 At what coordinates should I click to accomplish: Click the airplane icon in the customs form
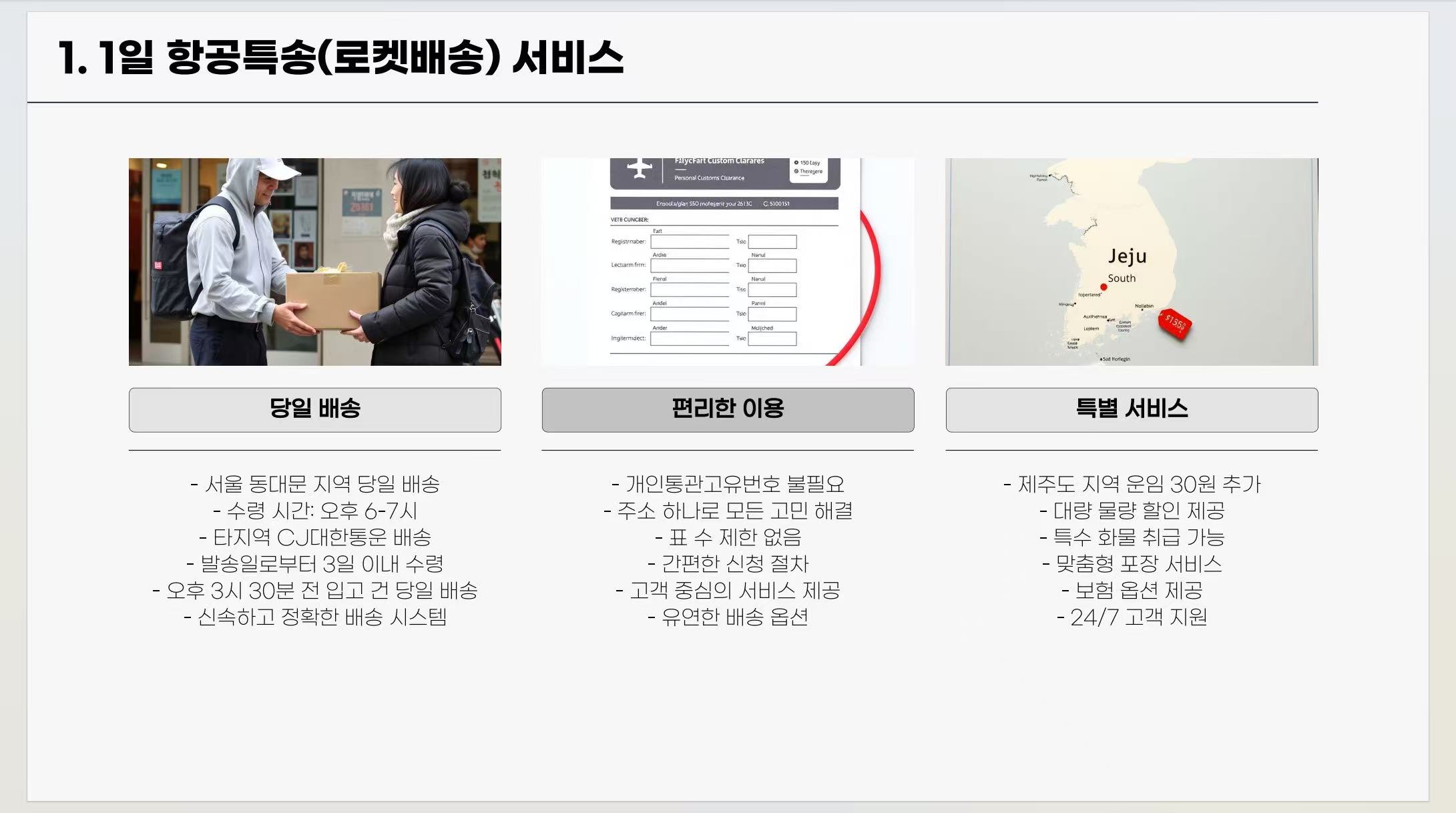tap(640, 168)
